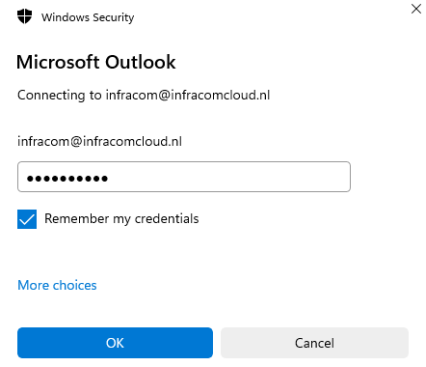Click the Windows Security shield icon
426x367 pixels.
24,16
